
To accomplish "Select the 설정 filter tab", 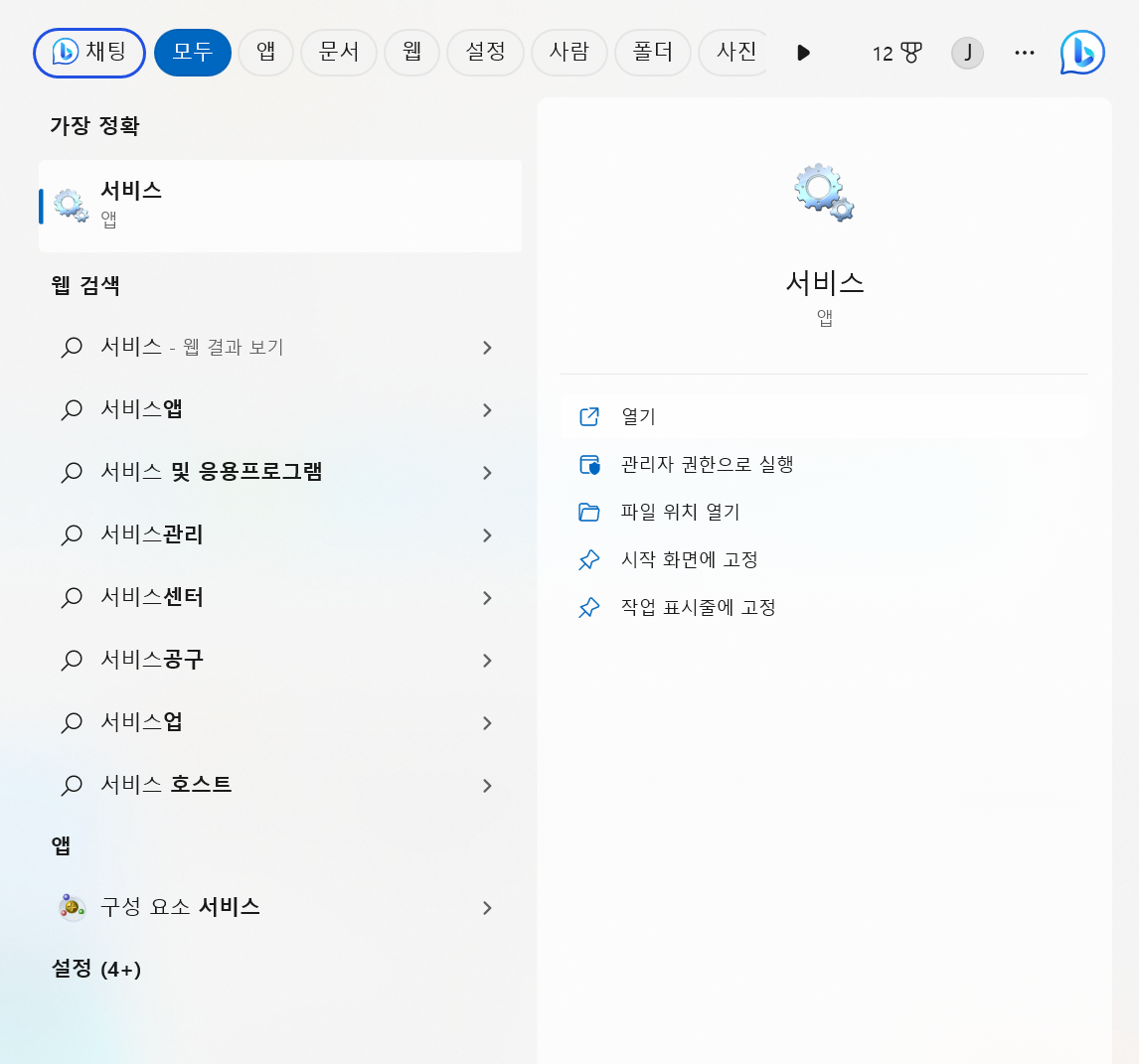I will [485, 53].
